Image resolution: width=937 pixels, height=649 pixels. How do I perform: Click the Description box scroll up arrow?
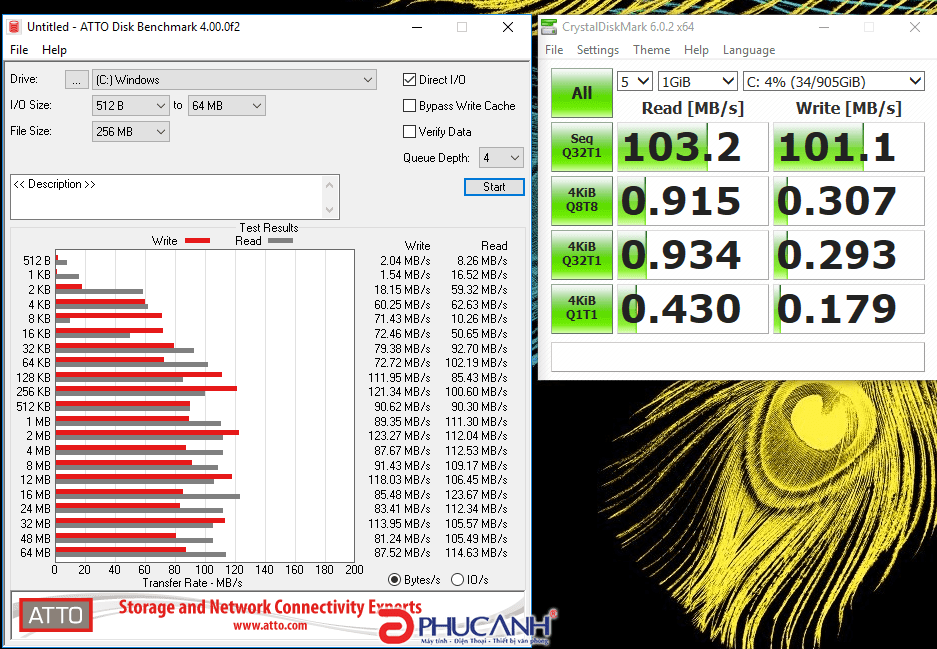tap(329, 185)
